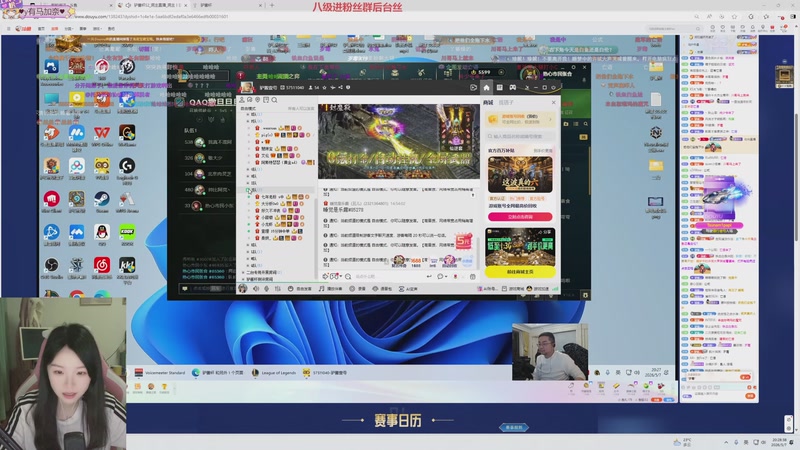The image size is (800, 450).
Task: Toggle the speaker icon in voice app bottom bar
Action: click(x=256, y=289)
